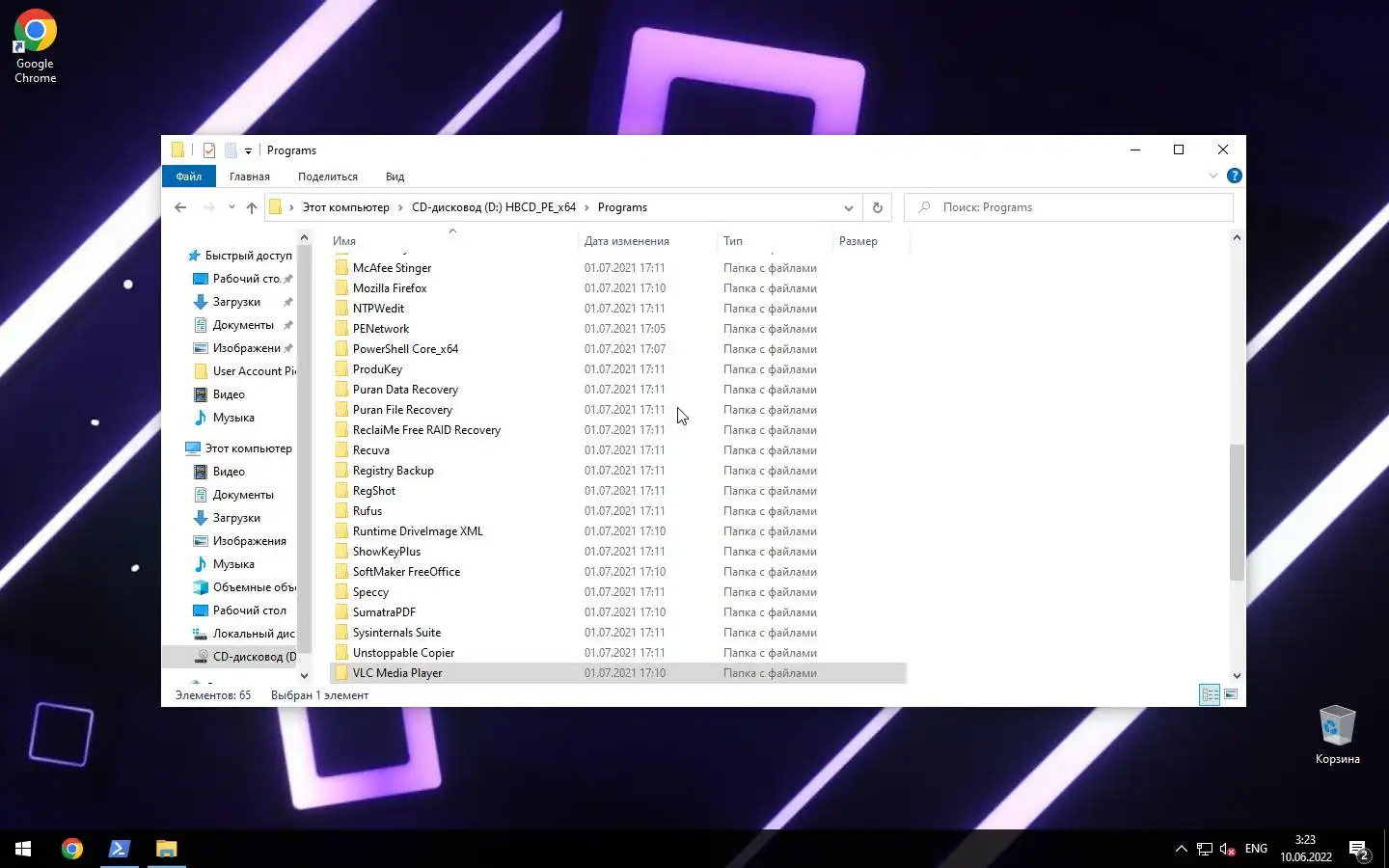Select Registry Backup folder
1389x868 pixels.
393,471
